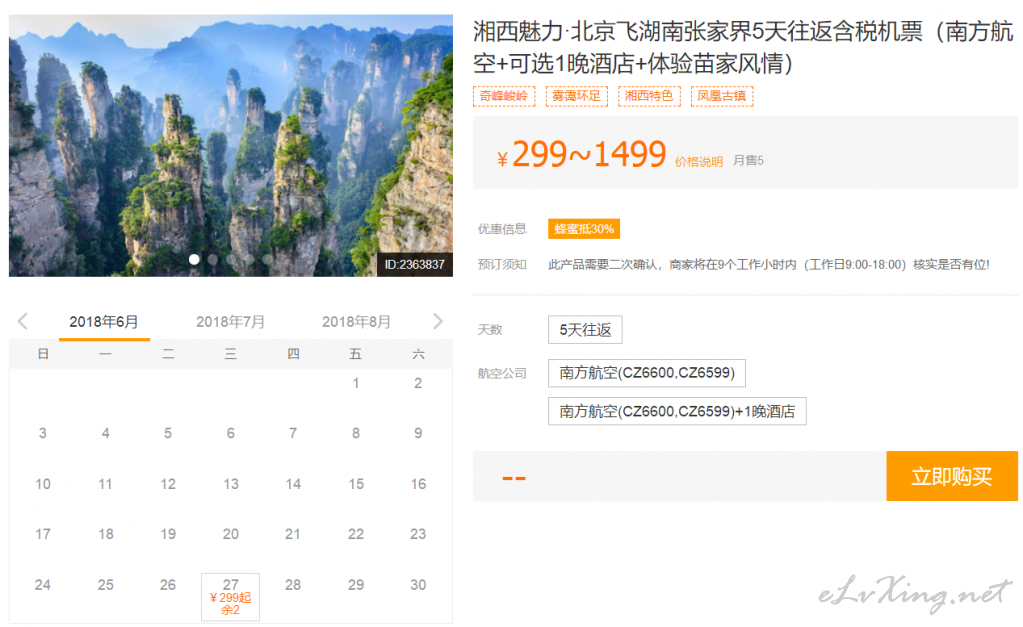Click 立即购买 buy now button
The height and width of the screenshot is (627, 1023).
tap(952, 476)
